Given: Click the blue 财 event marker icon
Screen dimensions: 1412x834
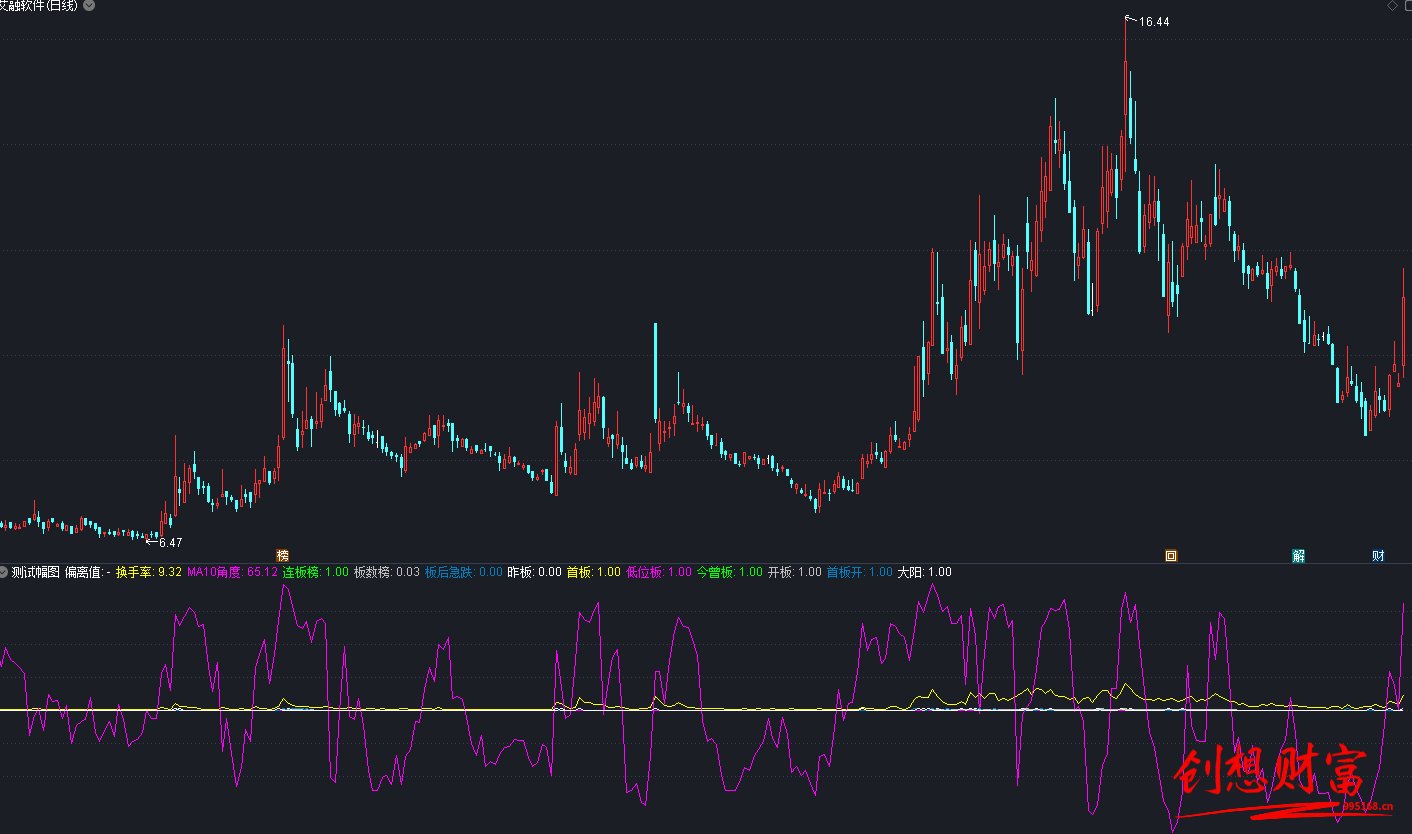Looking at the screenshot, I should pos(1378,556).
